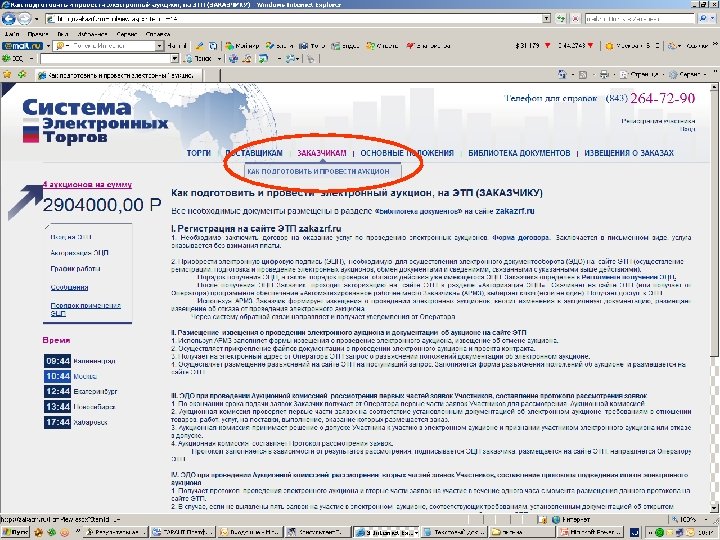720x540 pixels.
Task: Open the Страница command bar dropdown
Action: coord(641,74)
